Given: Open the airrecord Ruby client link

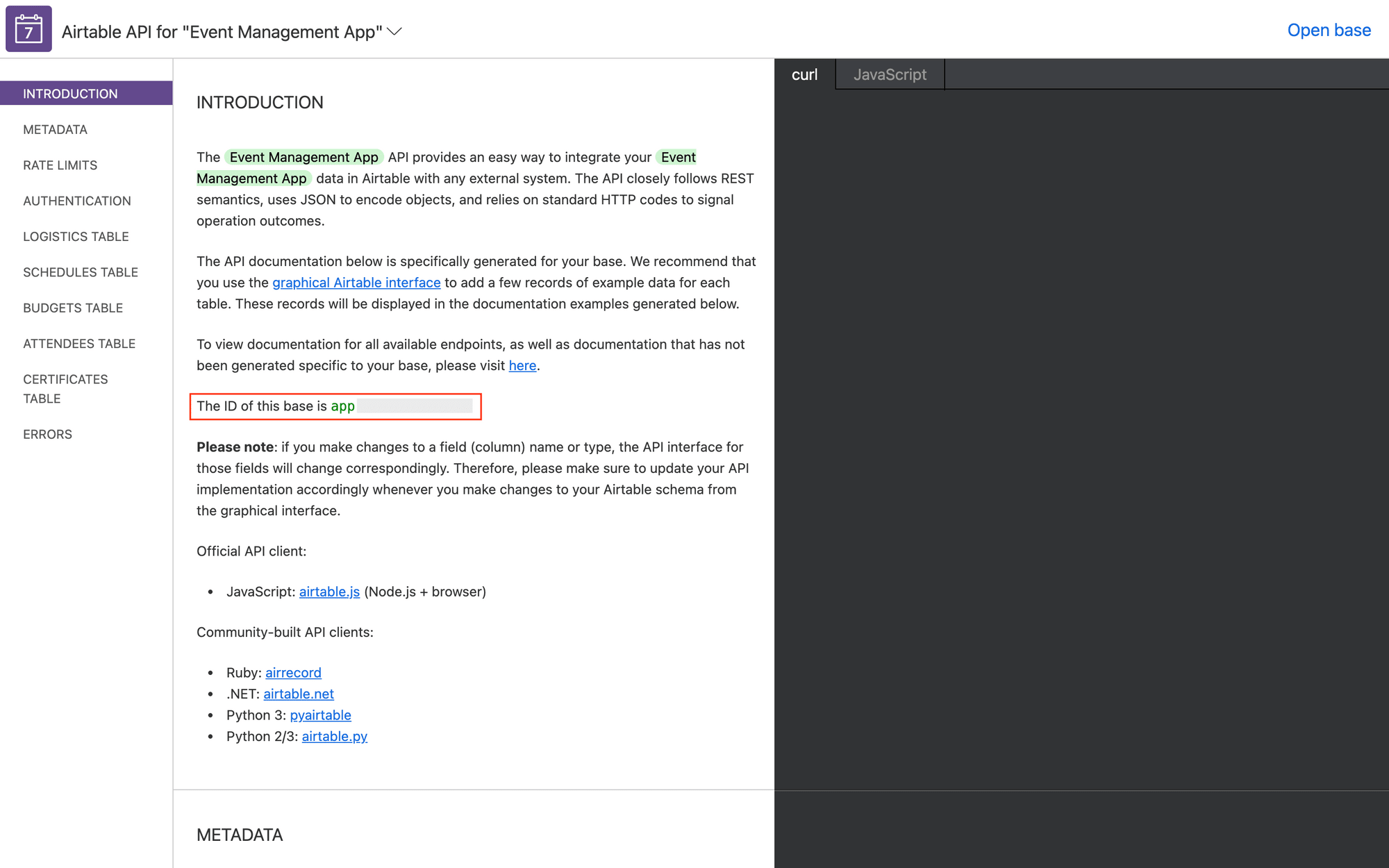Looking at the screenshot, I should (x=293, y=672).
